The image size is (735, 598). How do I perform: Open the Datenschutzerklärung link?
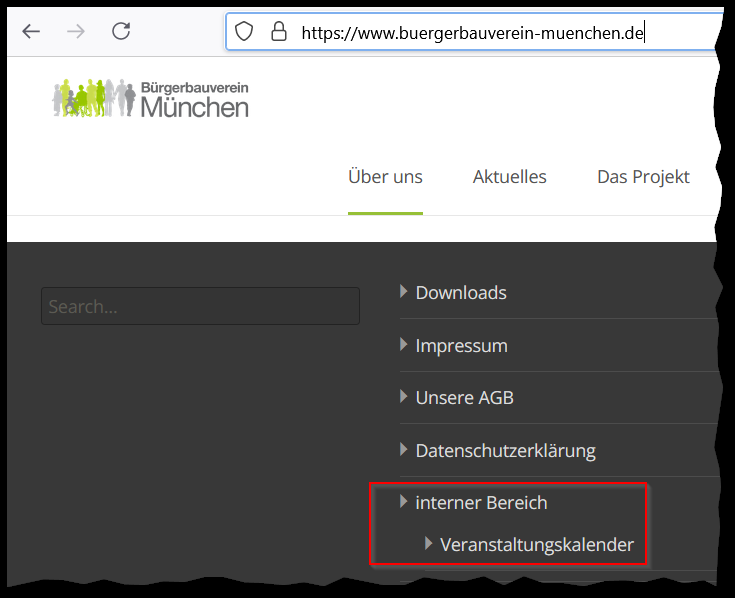pos(505,451)
